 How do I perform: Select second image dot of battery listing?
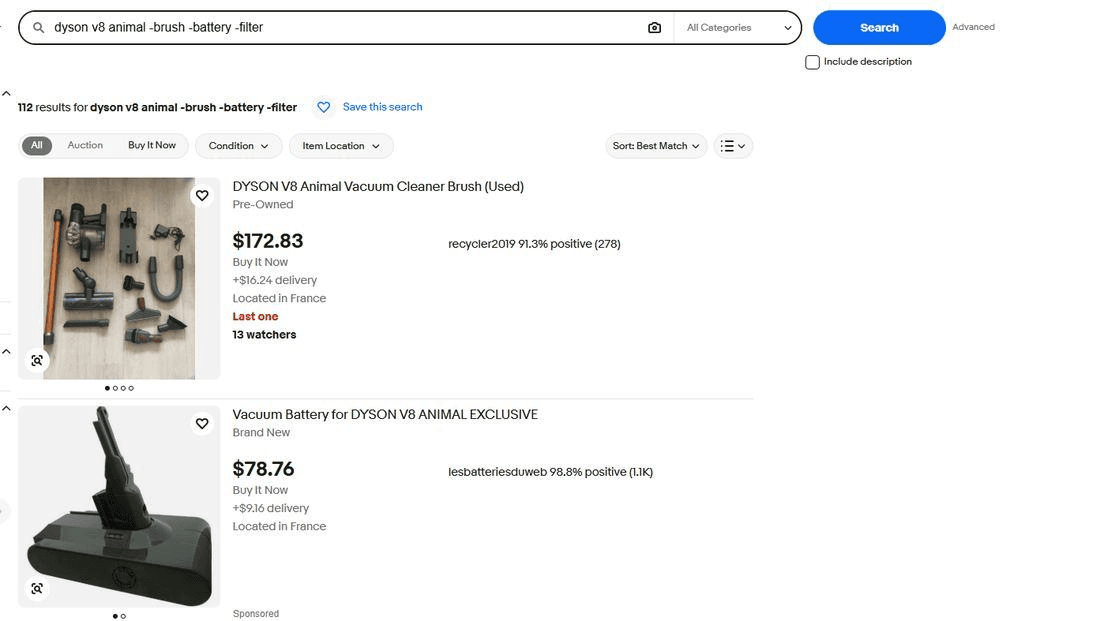point(123,616)
